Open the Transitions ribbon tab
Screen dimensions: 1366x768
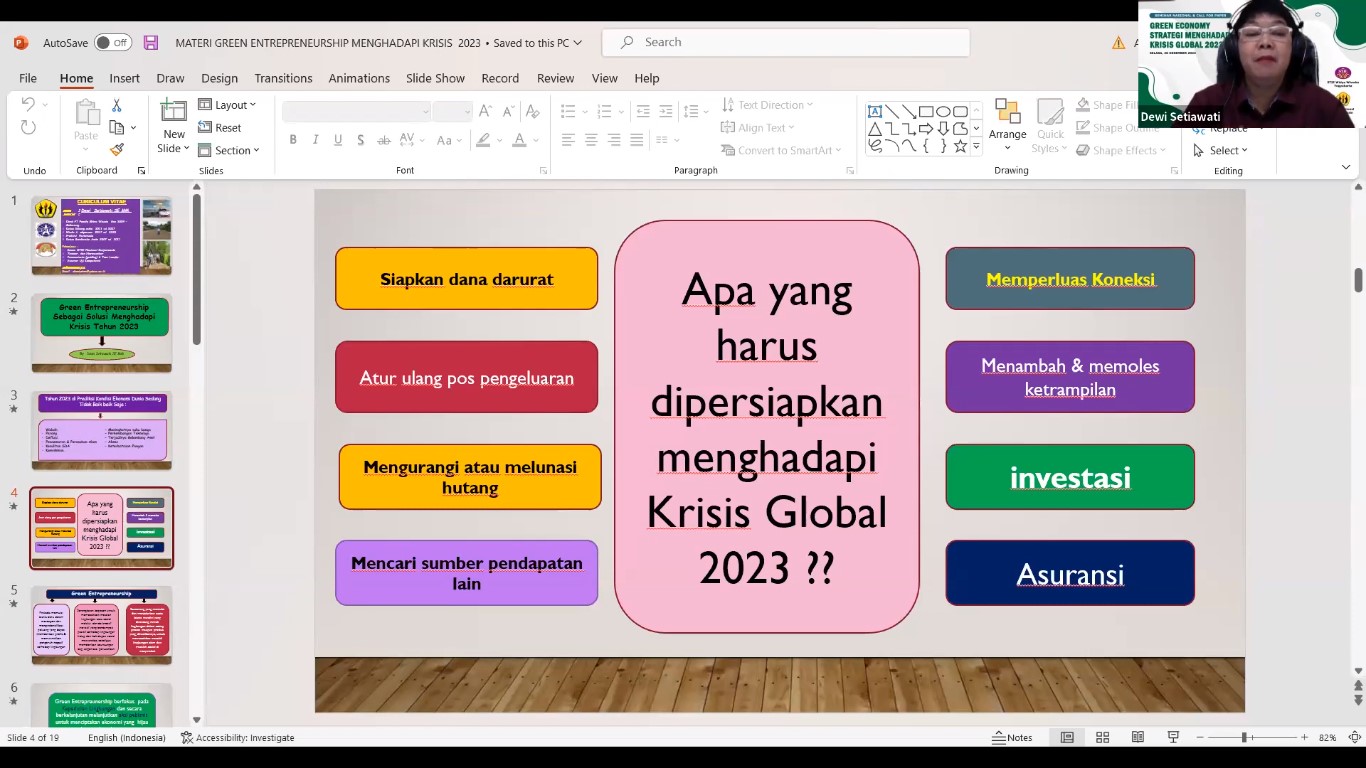pos(283,78)
